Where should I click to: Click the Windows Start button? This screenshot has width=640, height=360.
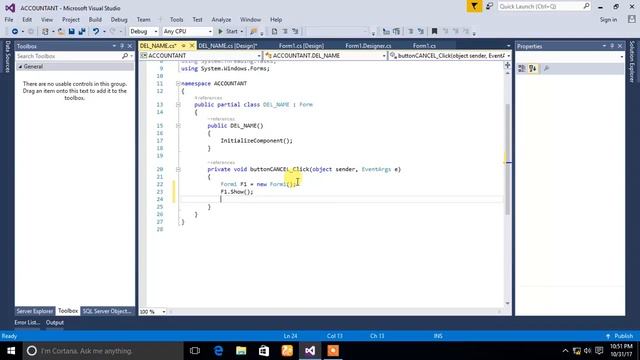[11, 351]
